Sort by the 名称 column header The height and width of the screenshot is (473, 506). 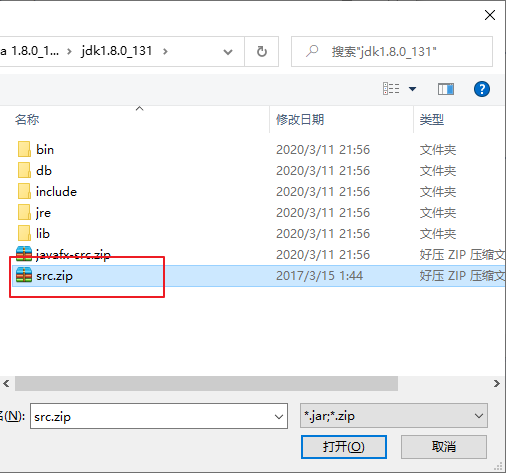tap(27, 119)
